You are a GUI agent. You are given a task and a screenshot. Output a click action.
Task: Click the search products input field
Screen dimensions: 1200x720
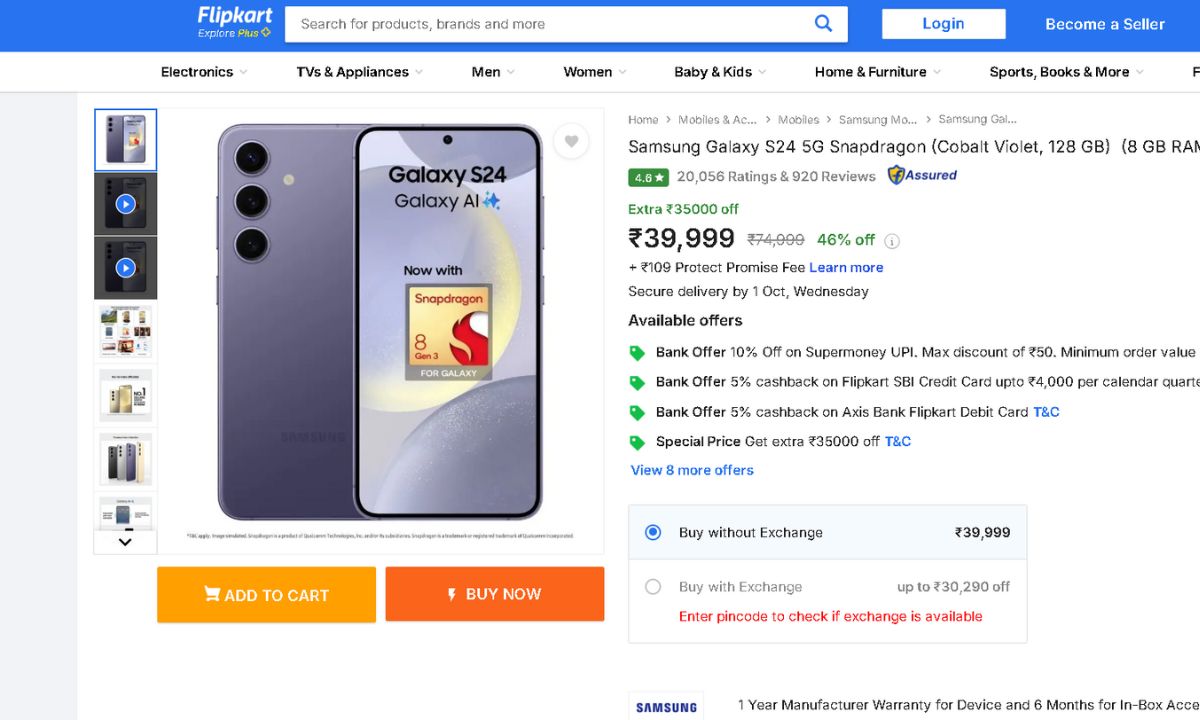point(550,24)
